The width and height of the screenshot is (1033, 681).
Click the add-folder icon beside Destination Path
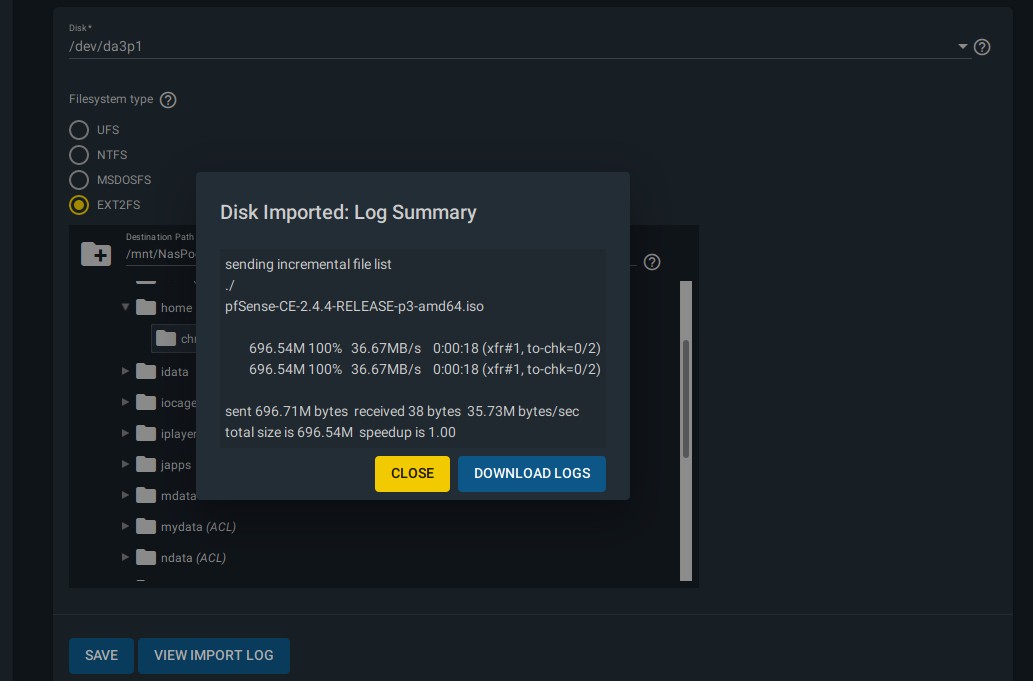click(x=96, y=254)
